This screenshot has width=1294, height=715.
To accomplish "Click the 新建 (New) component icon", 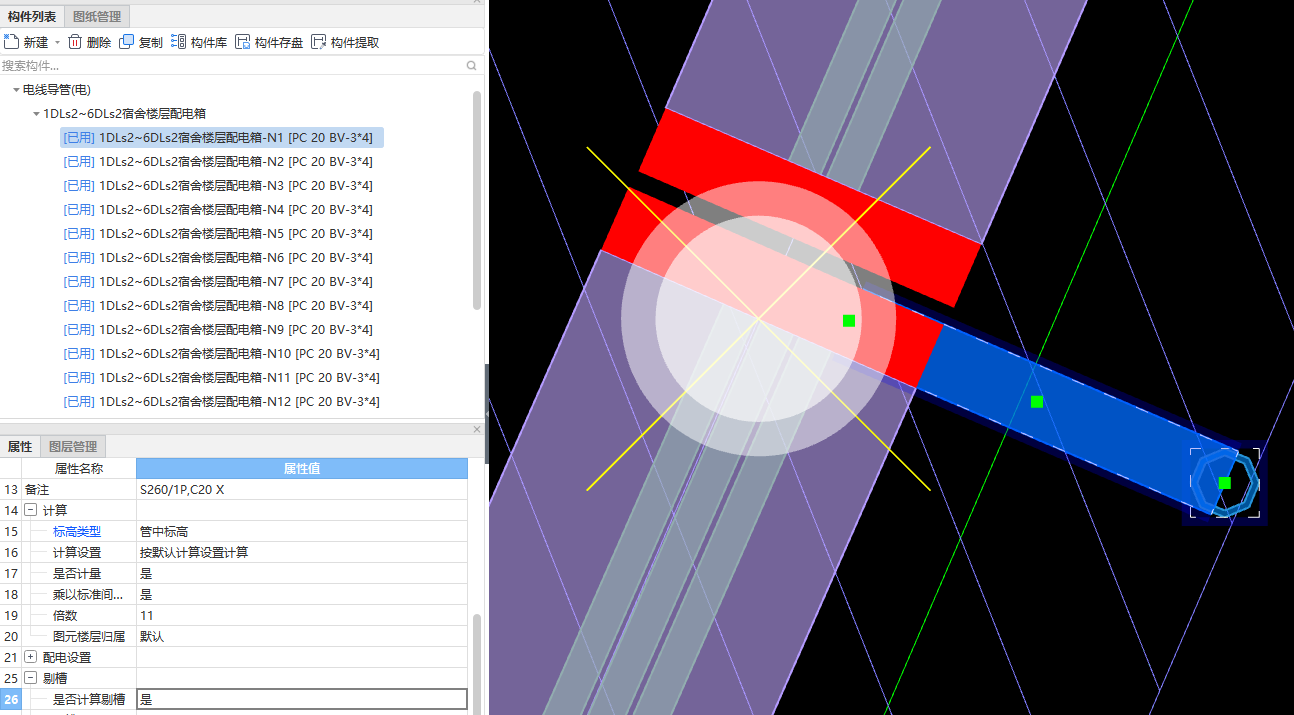I will point(11,42).
